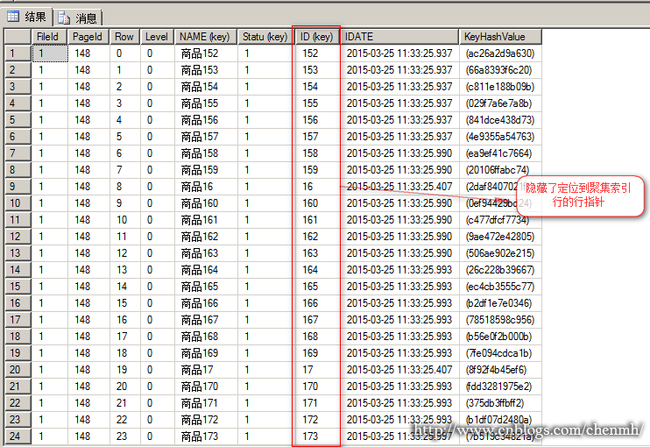The image size is (650, 447).
Task: Click the IDATE cell in row 9
Action: pos(400,187)
